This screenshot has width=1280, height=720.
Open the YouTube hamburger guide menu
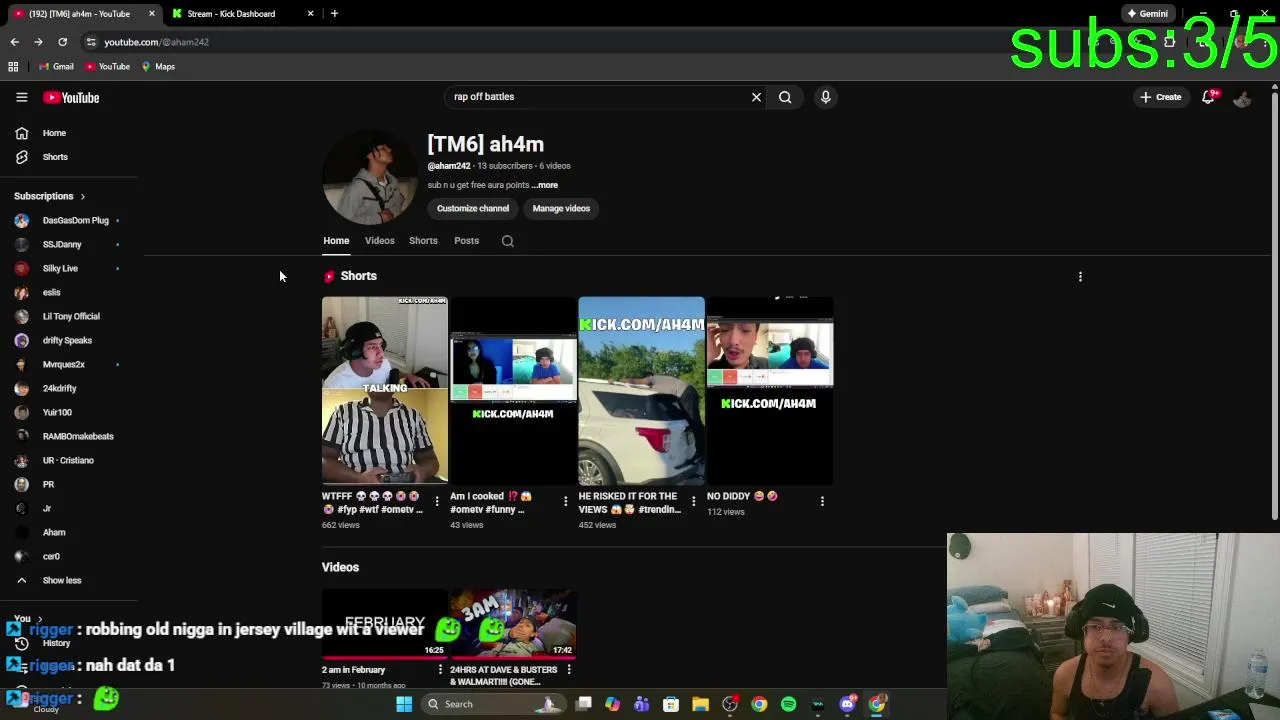click(x=21, y=97)
